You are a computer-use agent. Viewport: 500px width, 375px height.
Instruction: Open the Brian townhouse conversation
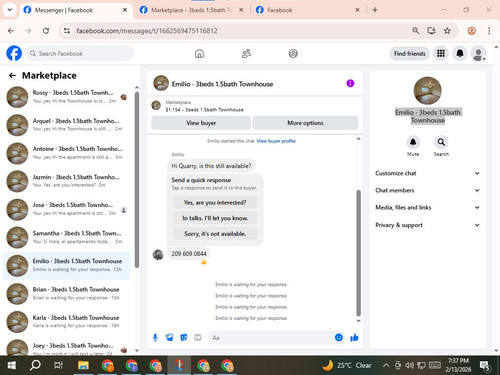(x=67, y=293)
